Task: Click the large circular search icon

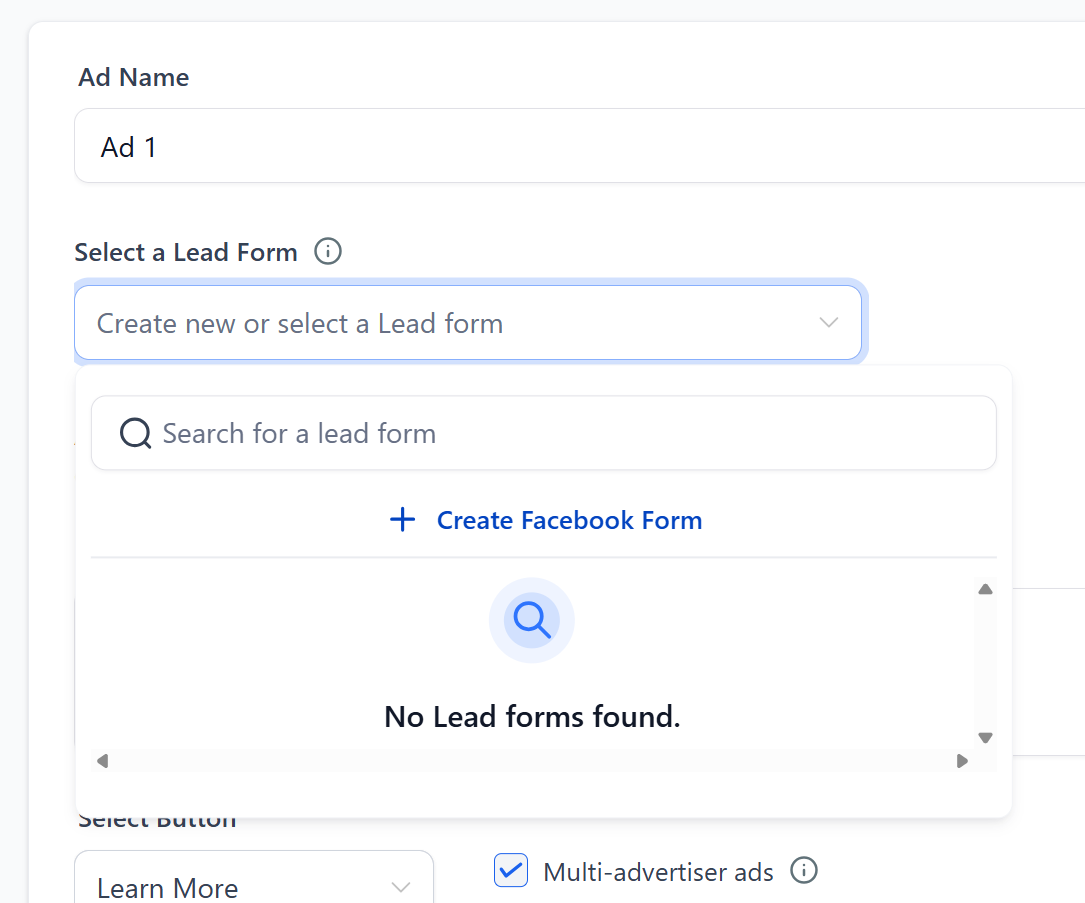Action: pyautogui.click(x=531, y=620)
